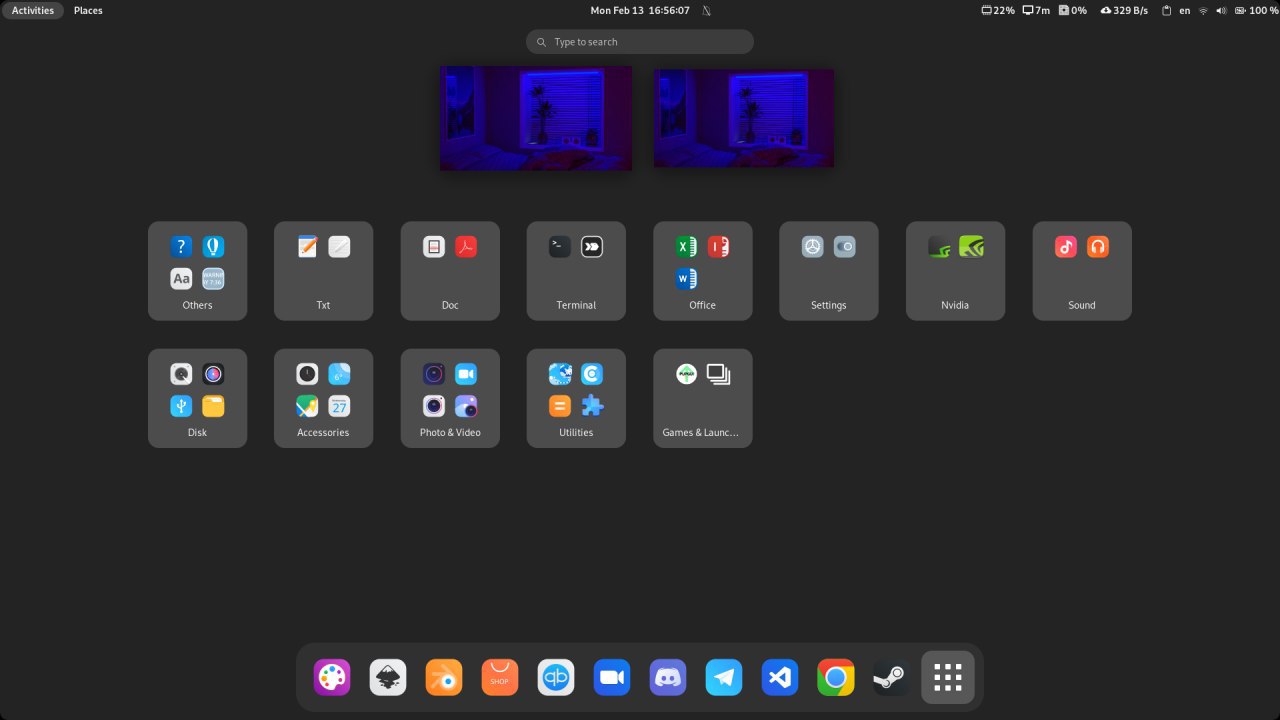
Task: Switch to the smaller right workspace thumbnail
Action: (x=744, y=118)
